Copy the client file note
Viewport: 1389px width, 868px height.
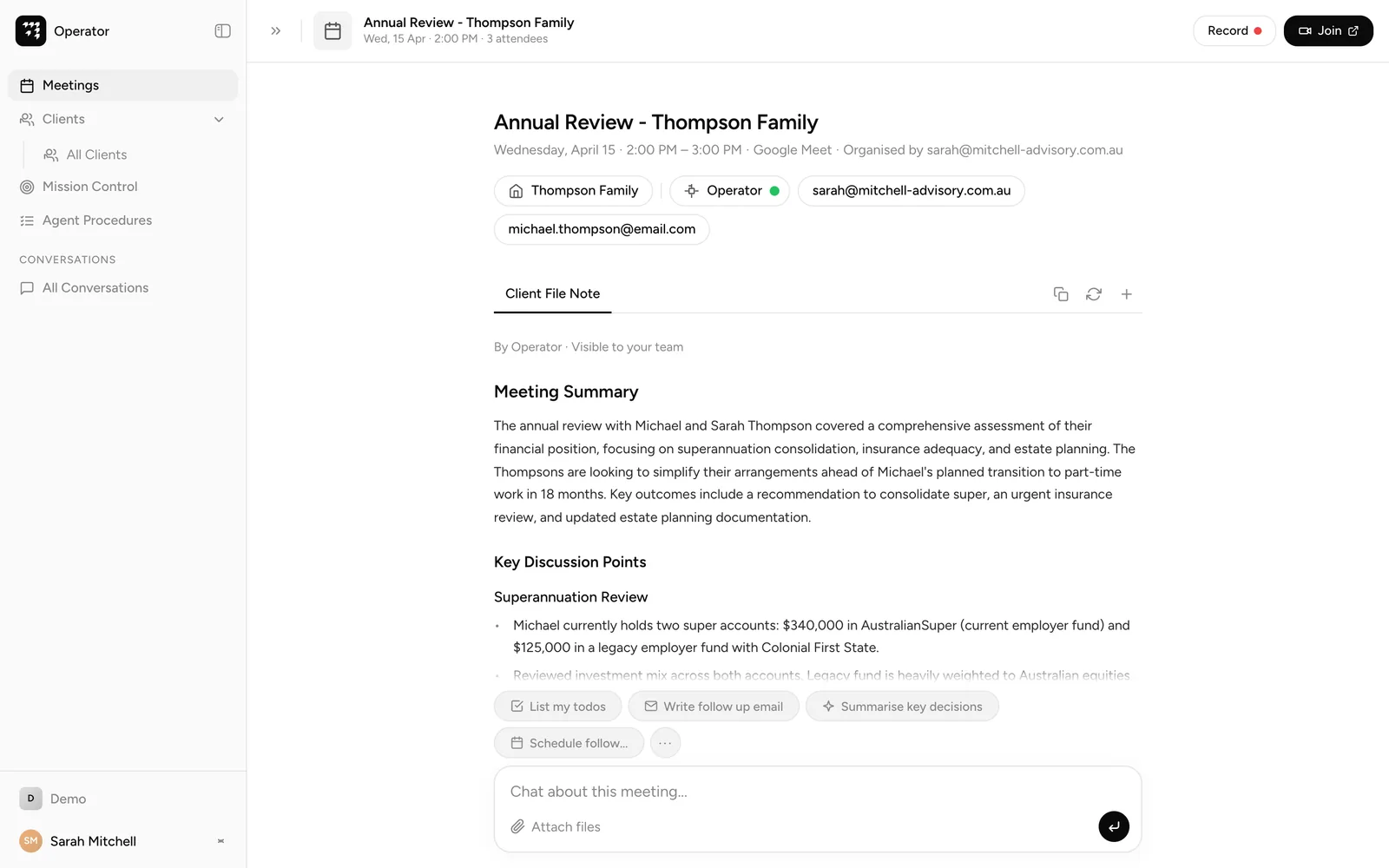tap(1061, 294)
